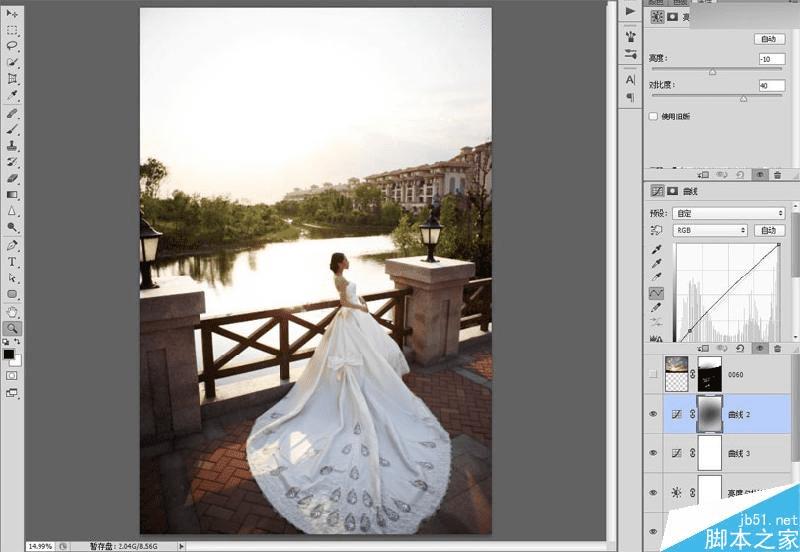Select the Clone Stamp tool

click(x=12, y=146)
